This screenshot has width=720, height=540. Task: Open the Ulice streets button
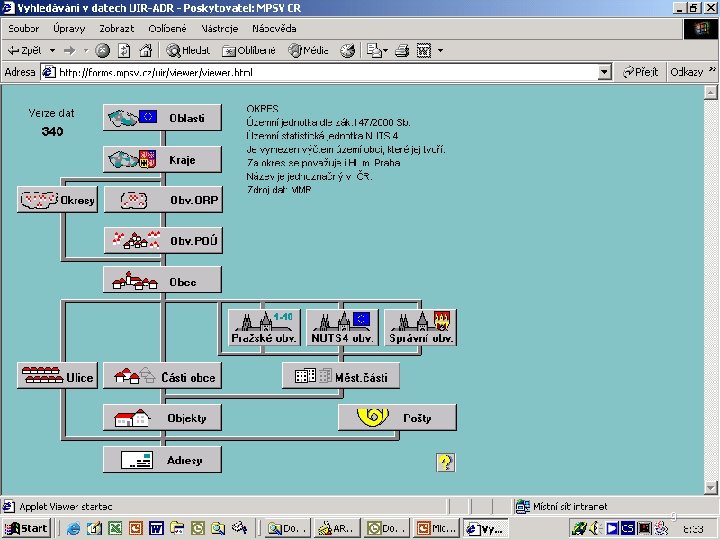[x=57, y=376]
